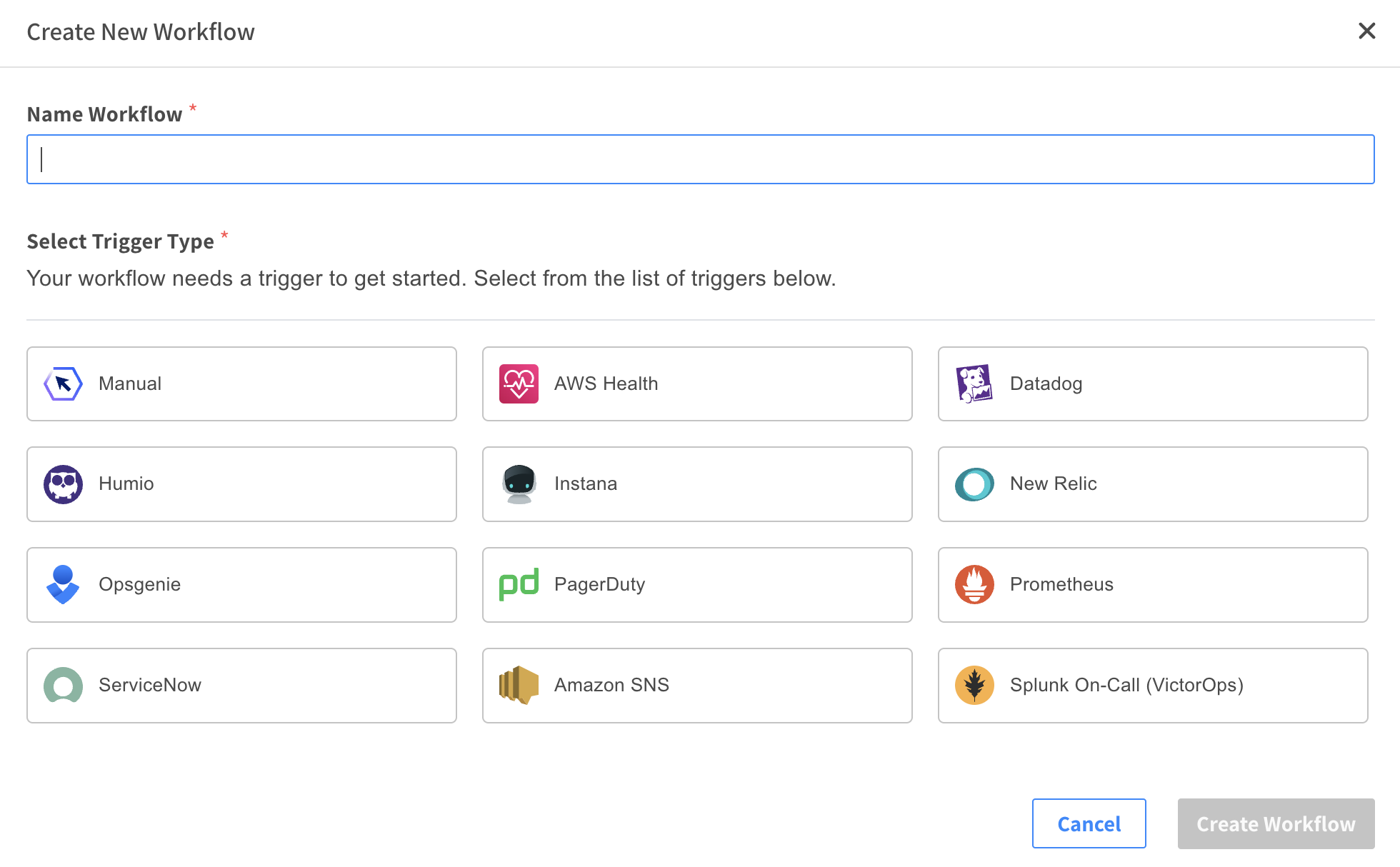Click the Create Workflow button
The height and width of the screenshot is (867, 1400).
(x=1276, y=823)
